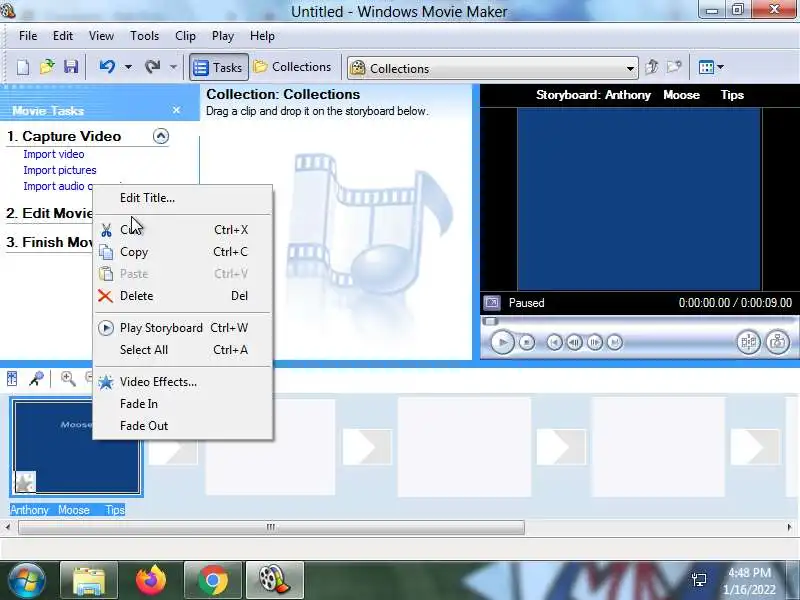Go up one level in collections
This screenshot has width=800, height=600.
coord(651,67)
